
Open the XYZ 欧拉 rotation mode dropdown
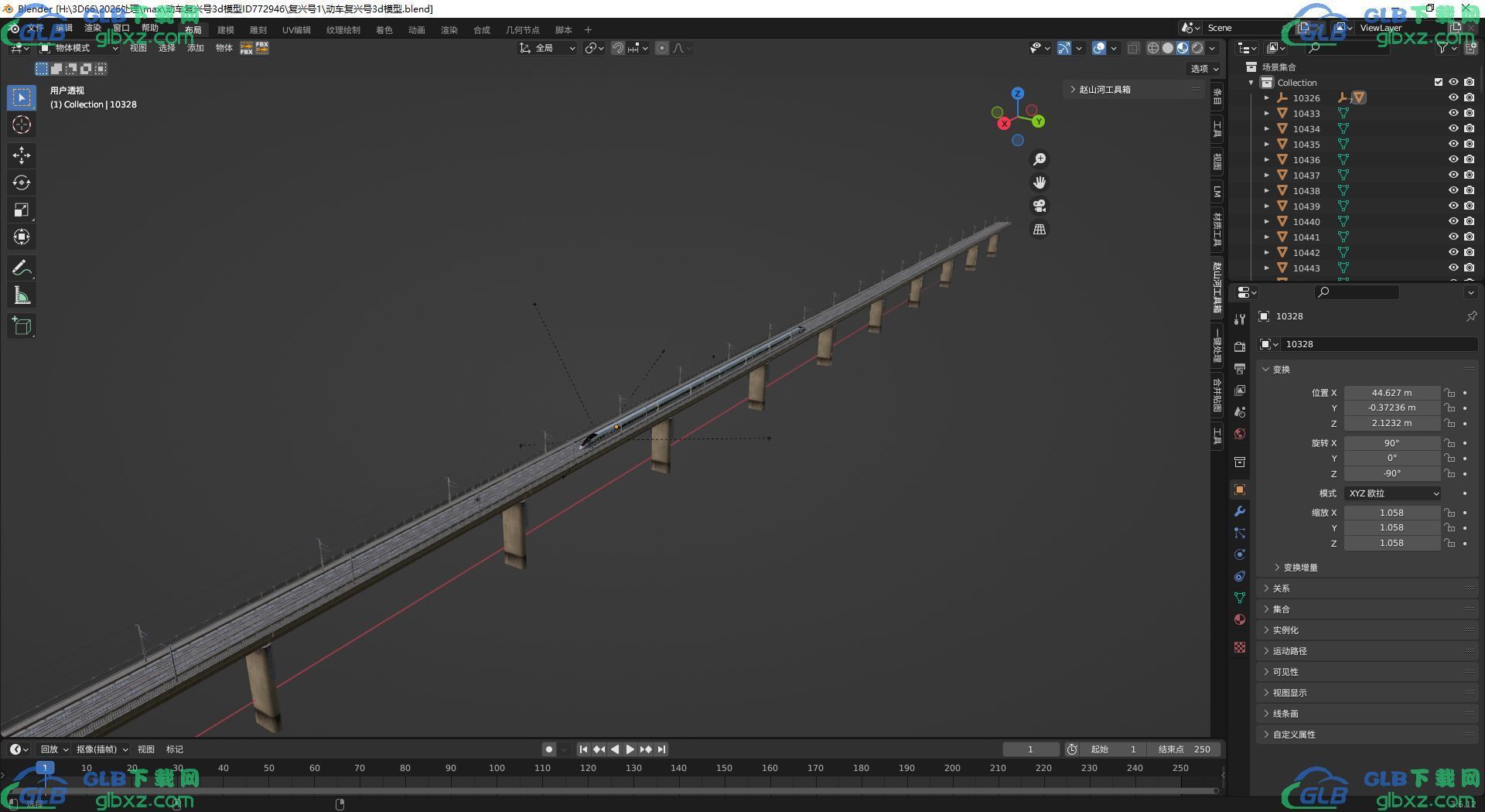1393,493
